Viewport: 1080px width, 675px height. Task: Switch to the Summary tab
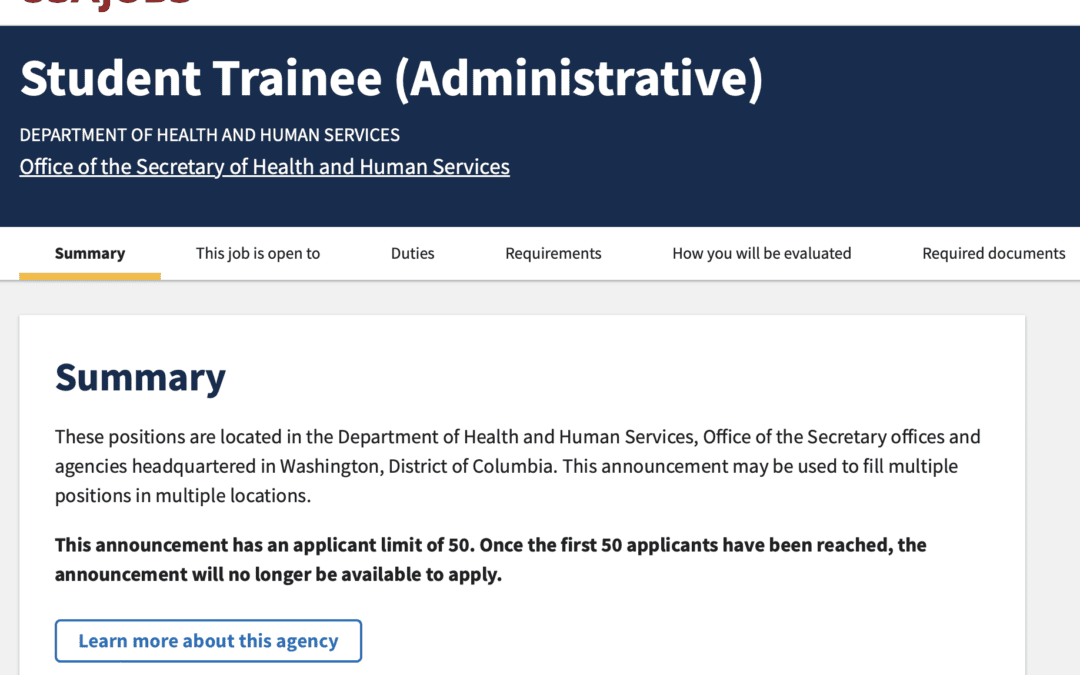coord(90,253)
